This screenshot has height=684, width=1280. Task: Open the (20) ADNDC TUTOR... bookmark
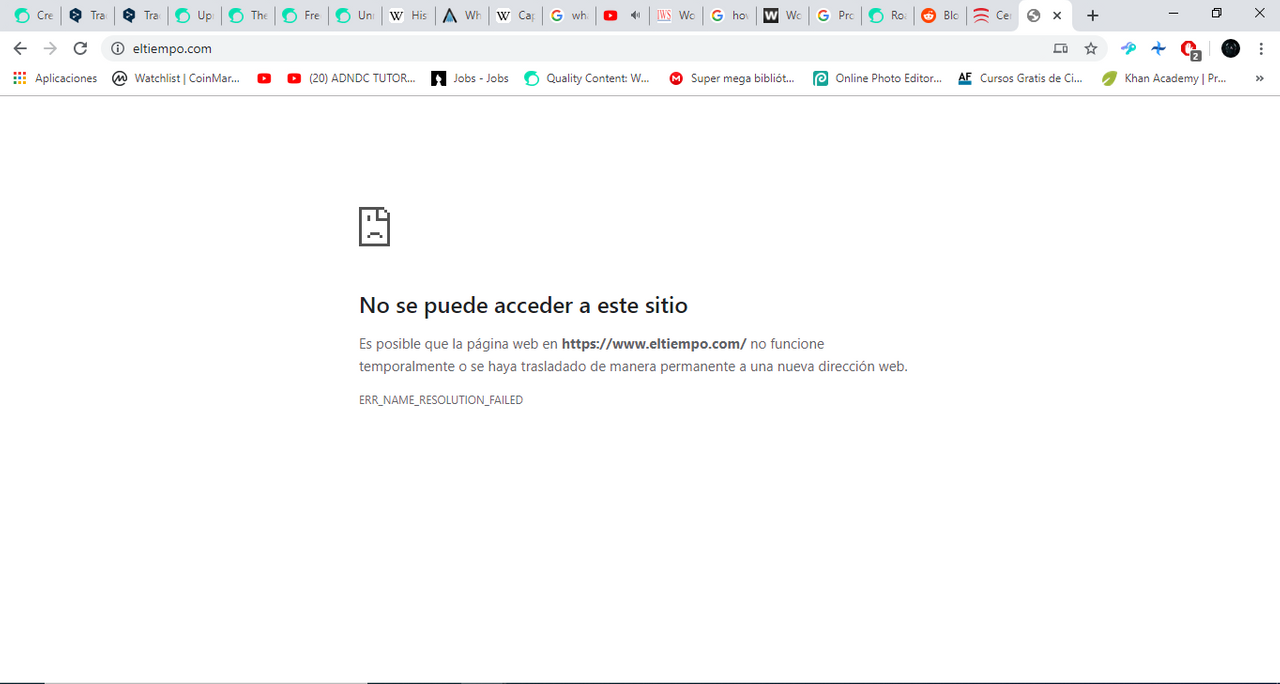tap(351, 78)
